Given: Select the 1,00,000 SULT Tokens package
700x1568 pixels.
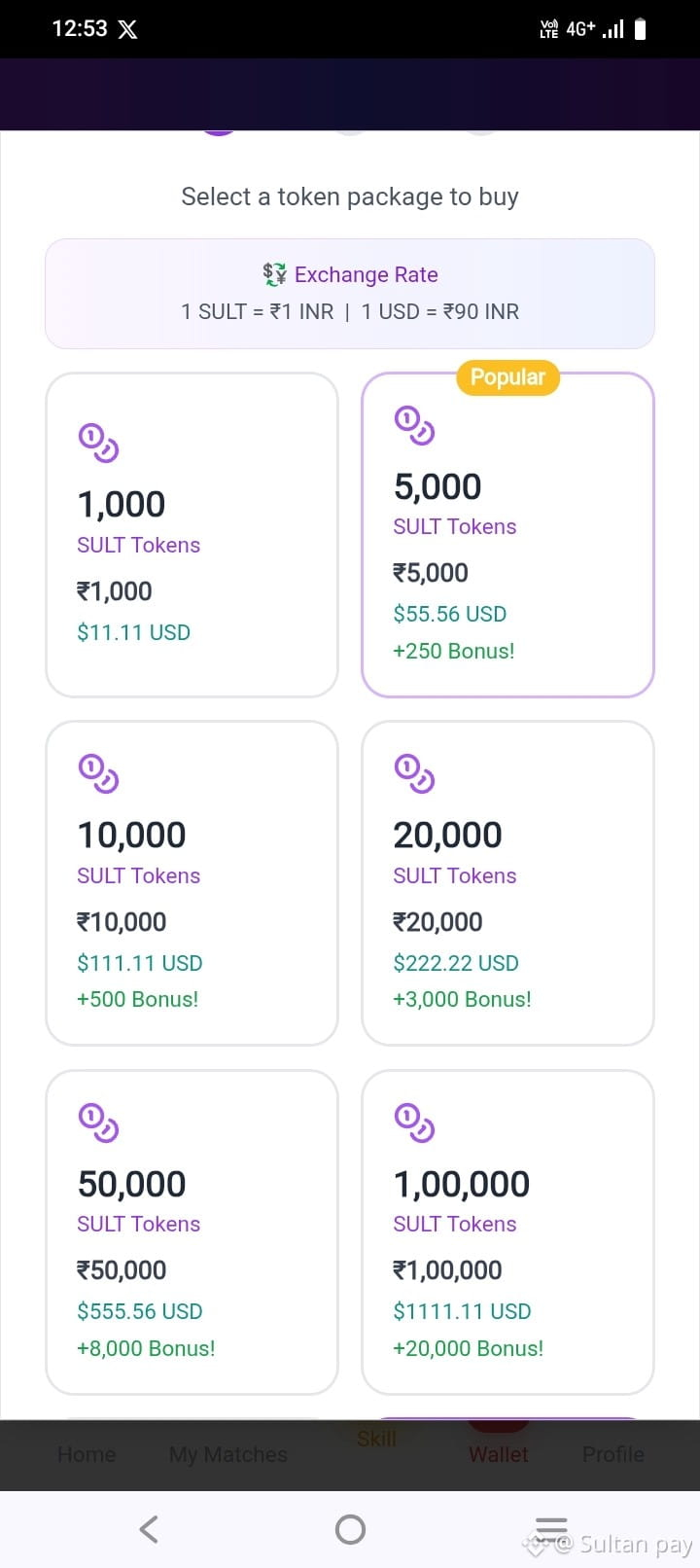Looking at the screenshot, I should (507, 1232).
